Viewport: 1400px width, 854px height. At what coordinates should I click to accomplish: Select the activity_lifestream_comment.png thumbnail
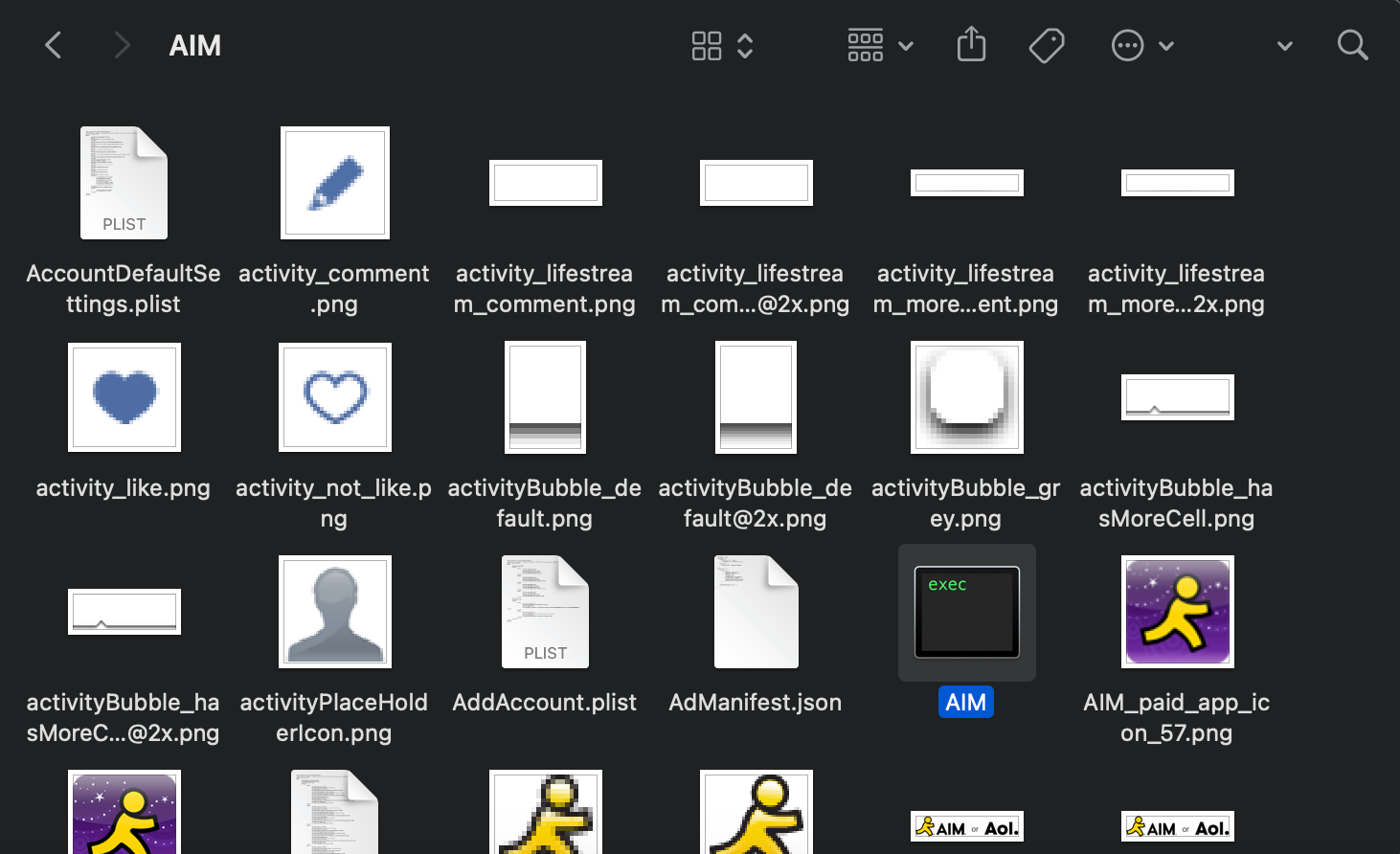pos(546,183)
